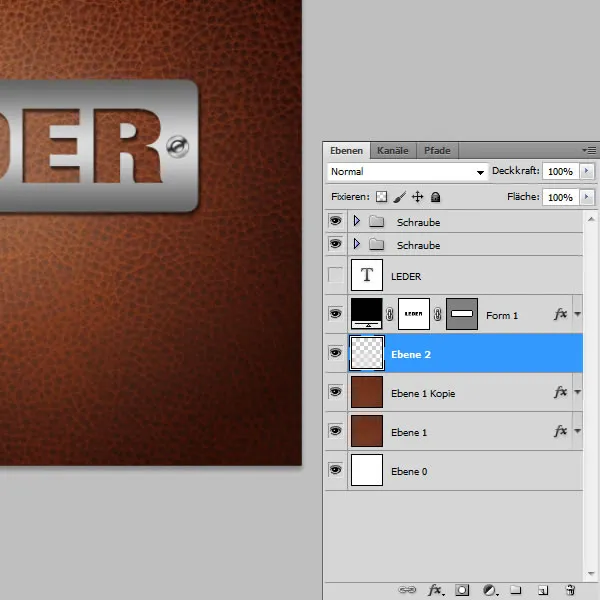Select the Ebene 1 Kopie layer thumbnail
Image resolution: width=600 pixels, height=600 pixels.
[x=366, y=393]
